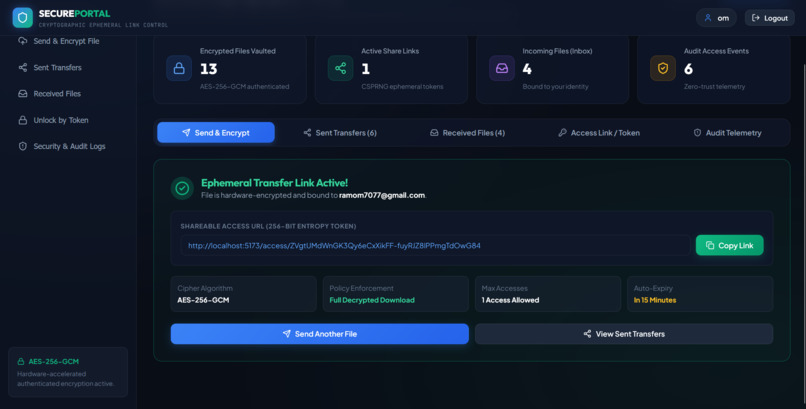806x409 pixels.
Task: Click the cloud upload icon for Send & Encrypt File
Action: pyautogui.click(x=23, y=41)
